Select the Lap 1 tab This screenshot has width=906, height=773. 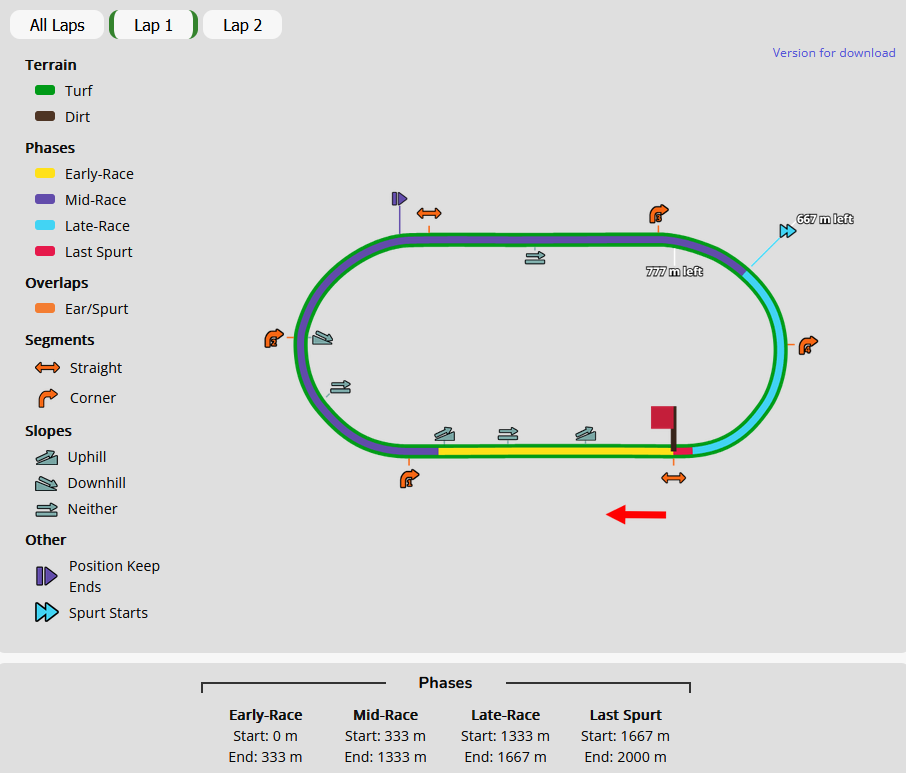pos(153,25)
